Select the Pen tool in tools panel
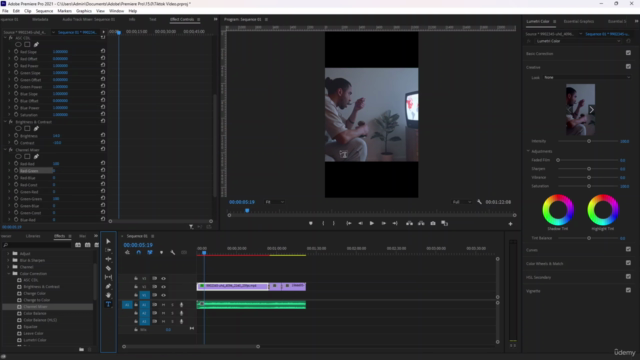The width and height of the screenshot is (640, 360). tap(108, 286)
